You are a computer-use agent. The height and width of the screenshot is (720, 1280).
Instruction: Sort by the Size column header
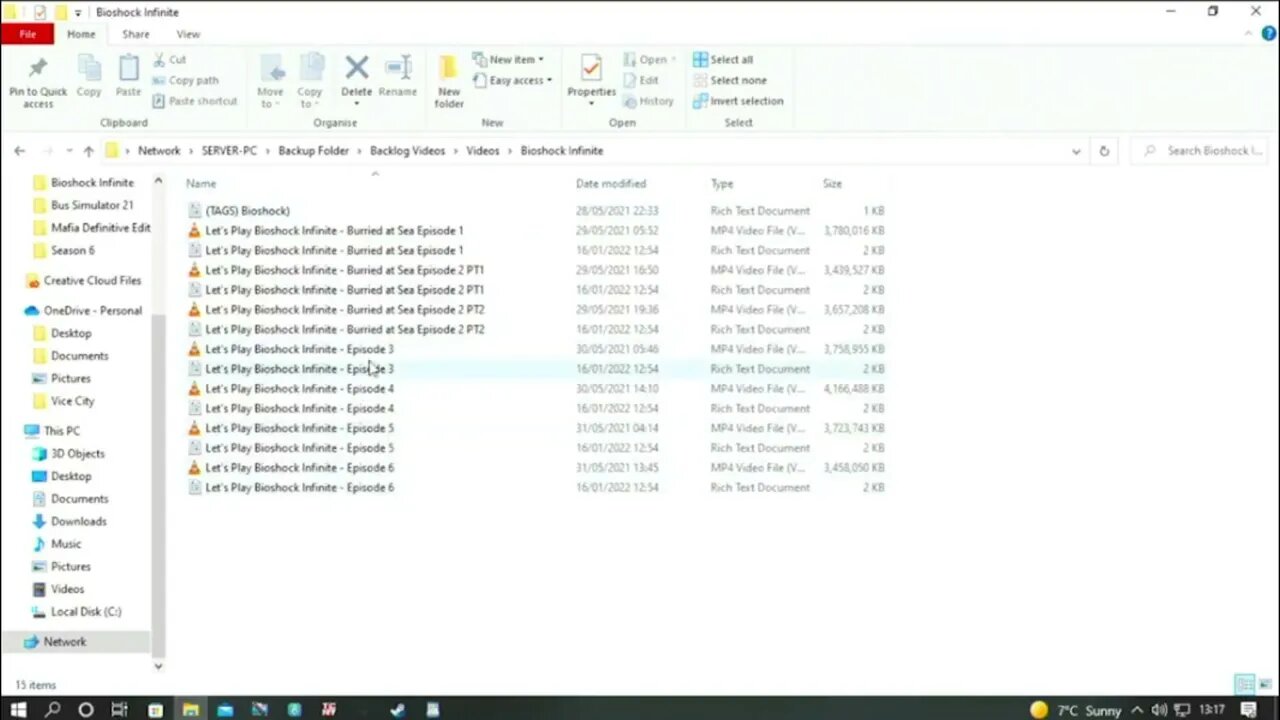tap(832, 184)
